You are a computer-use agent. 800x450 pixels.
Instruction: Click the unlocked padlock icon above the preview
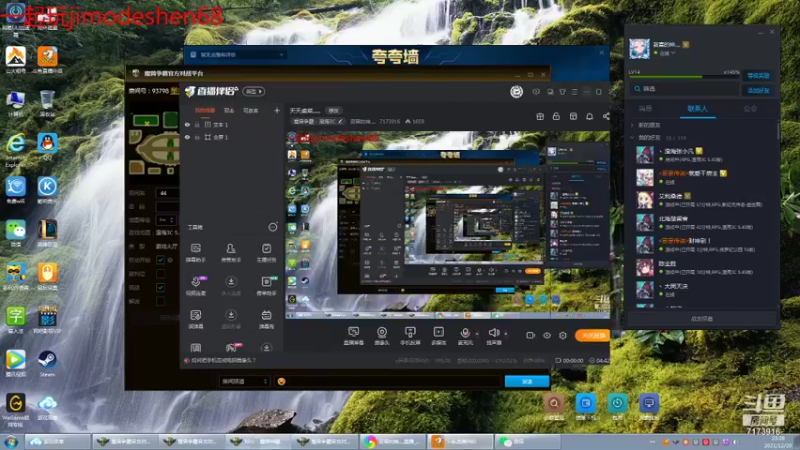tap(556, 117)
